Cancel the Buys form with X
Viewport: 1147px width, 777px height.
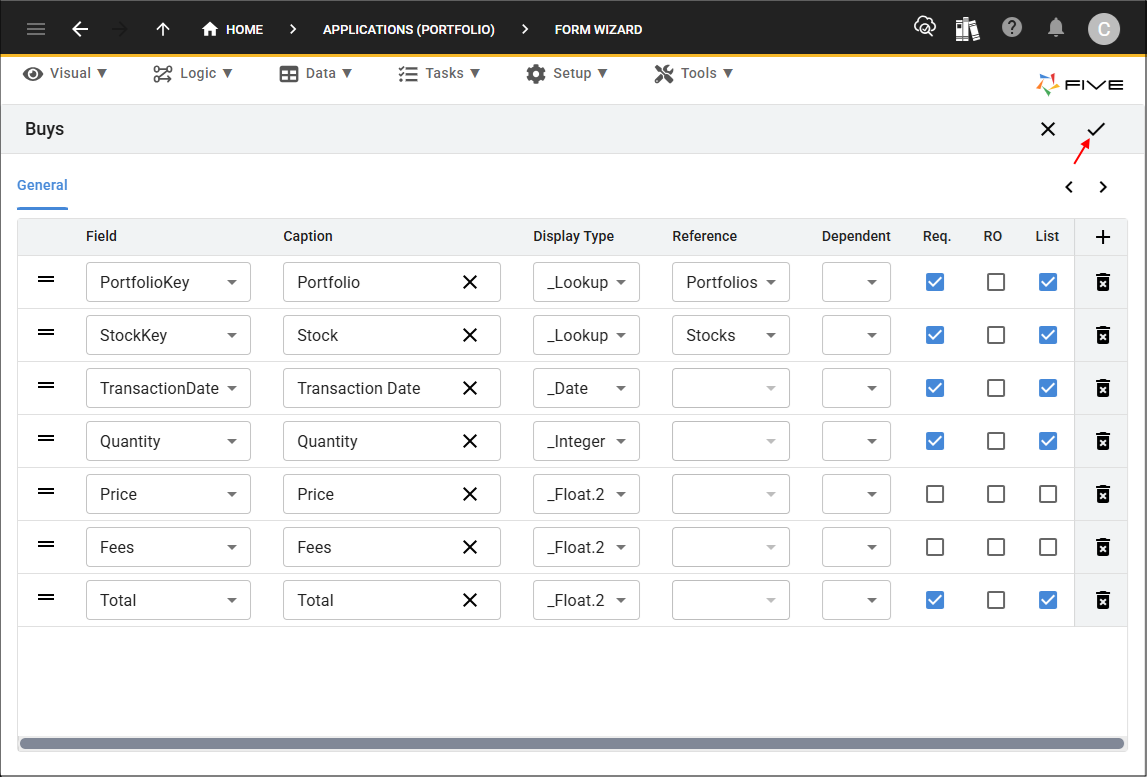click(x=1048, y=129)
